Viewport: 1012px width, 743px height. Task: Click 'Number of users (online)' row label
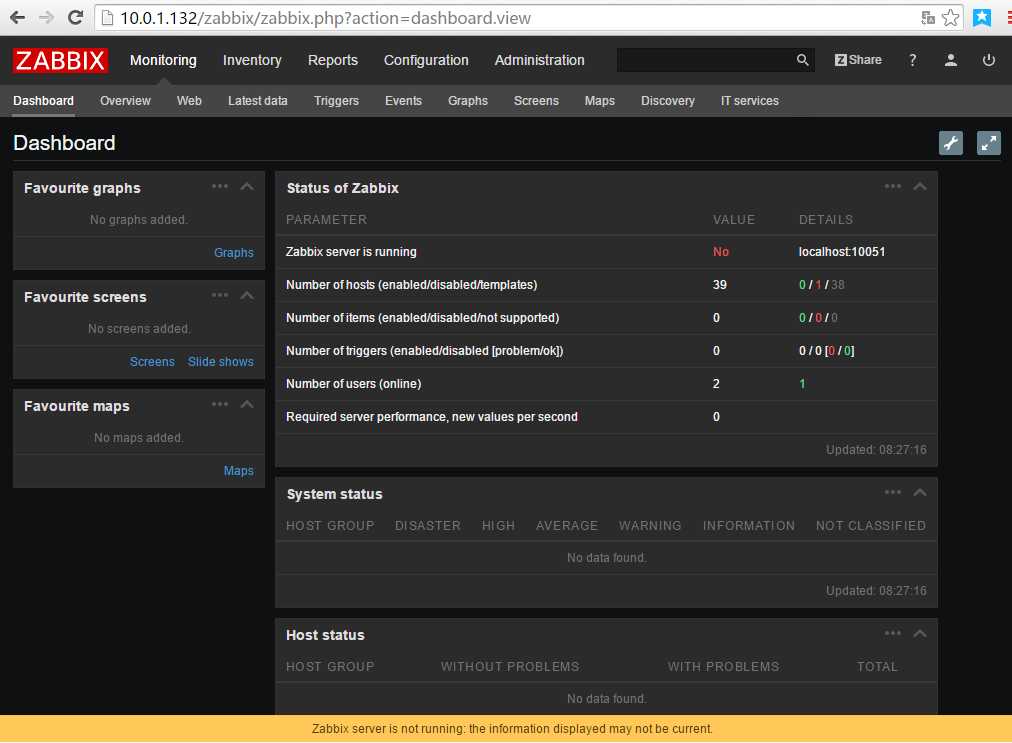point(354,383)
